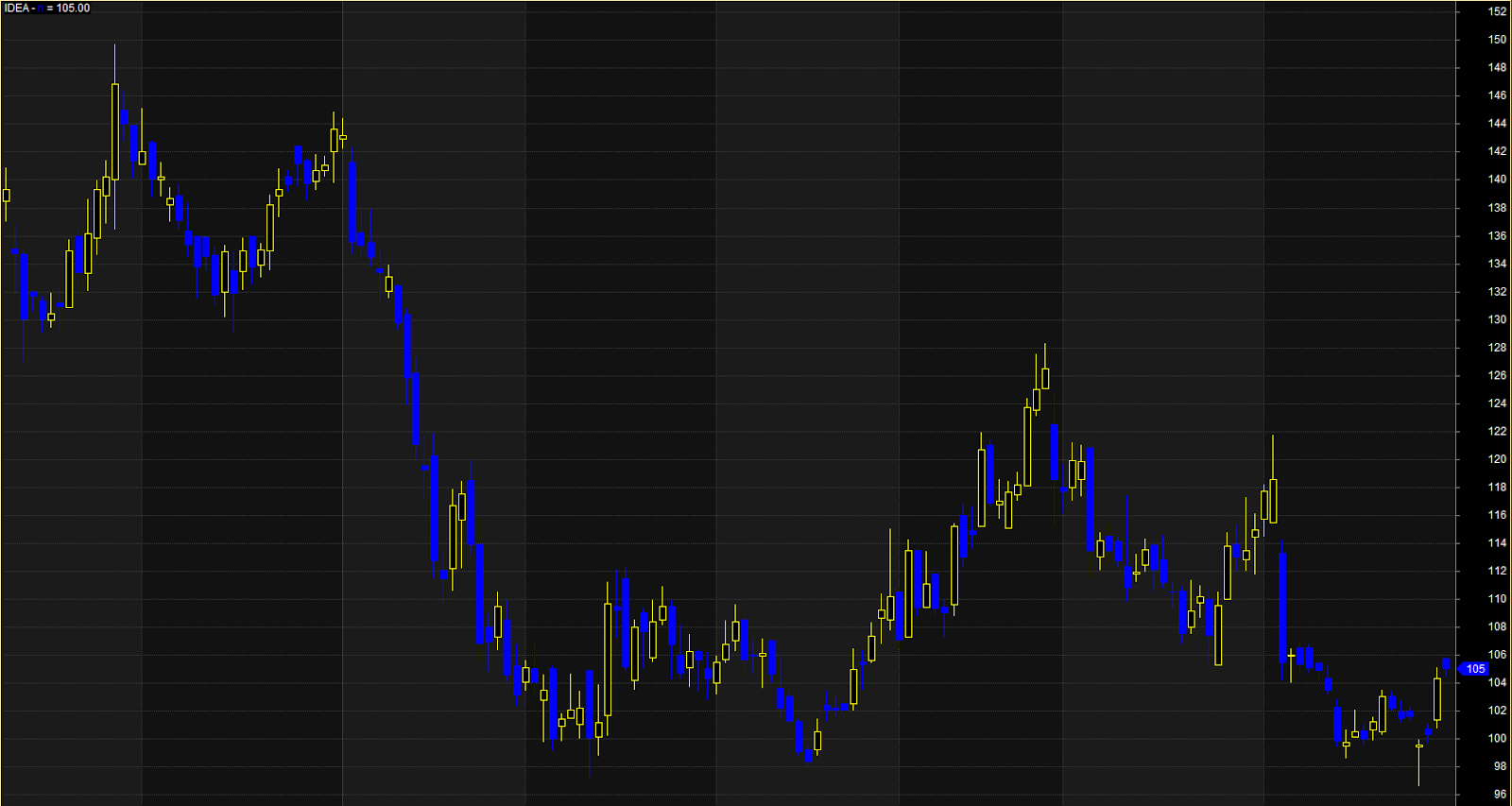Click the 118 price axis label
Viewport: 1512px width, 806px height.
click(x=1497, y=488)
